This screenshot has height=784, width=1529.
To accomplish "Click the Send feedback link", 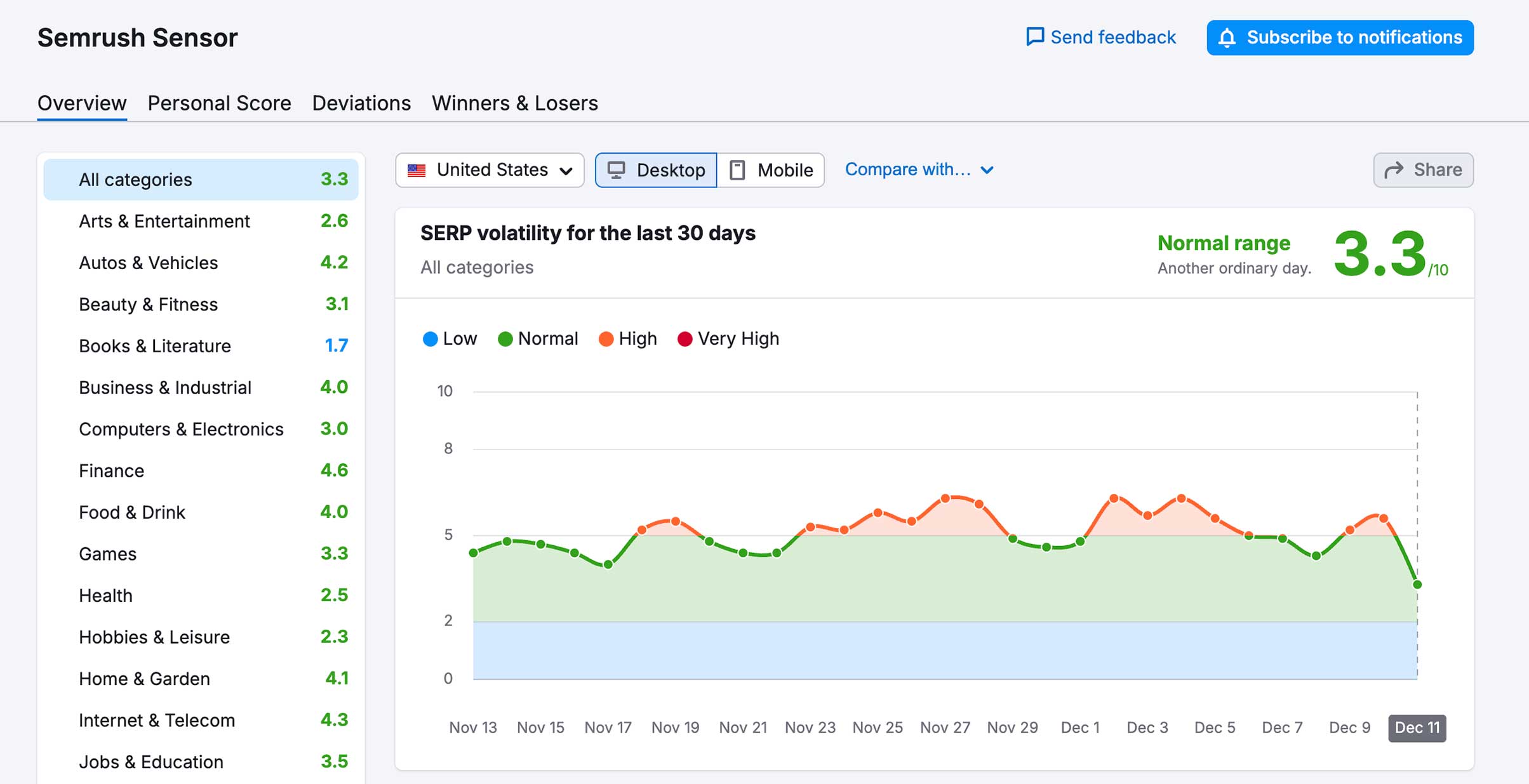I will (1101, 37).
